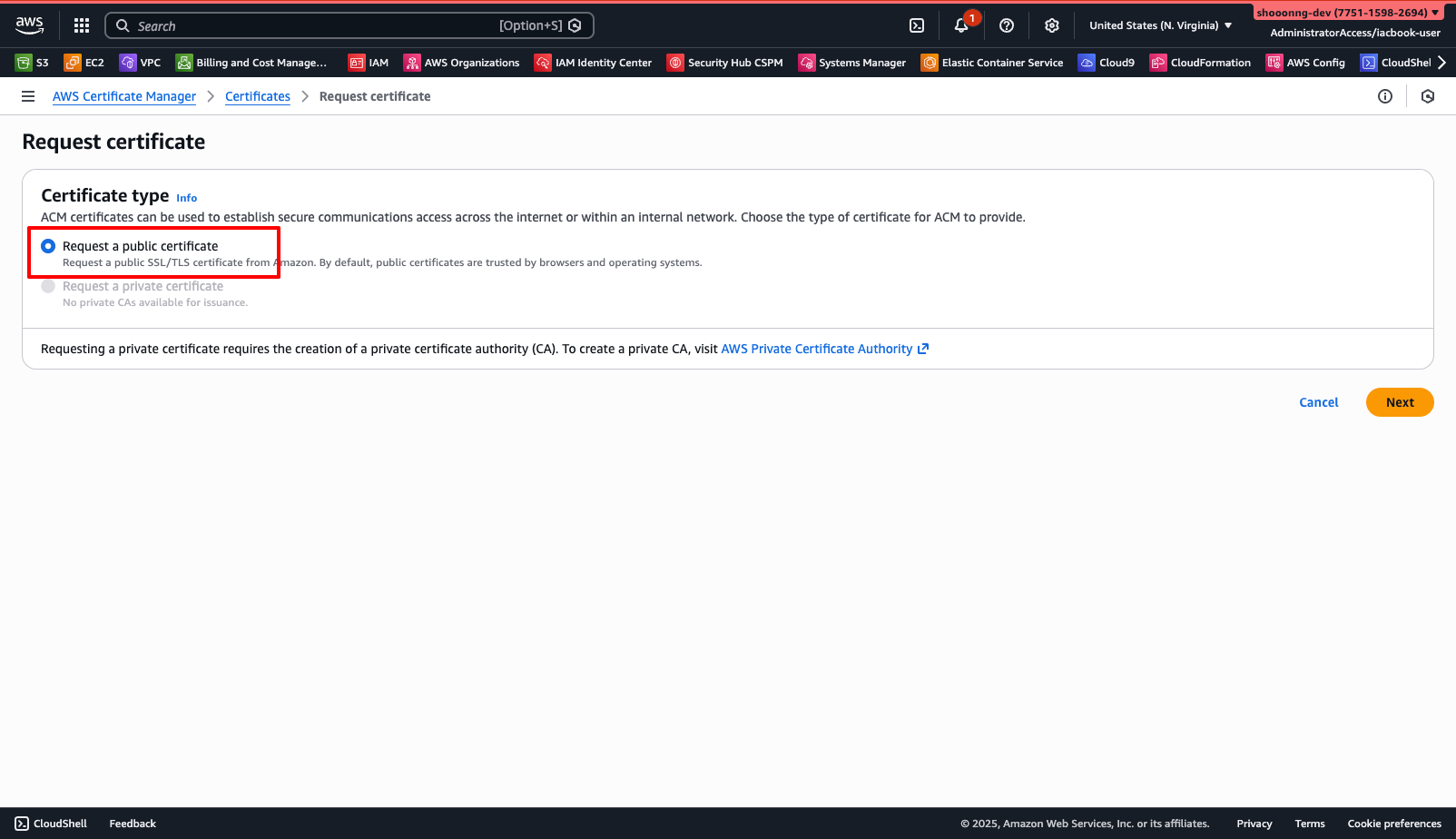Open CloudShell in the footer

pos(51,824)
